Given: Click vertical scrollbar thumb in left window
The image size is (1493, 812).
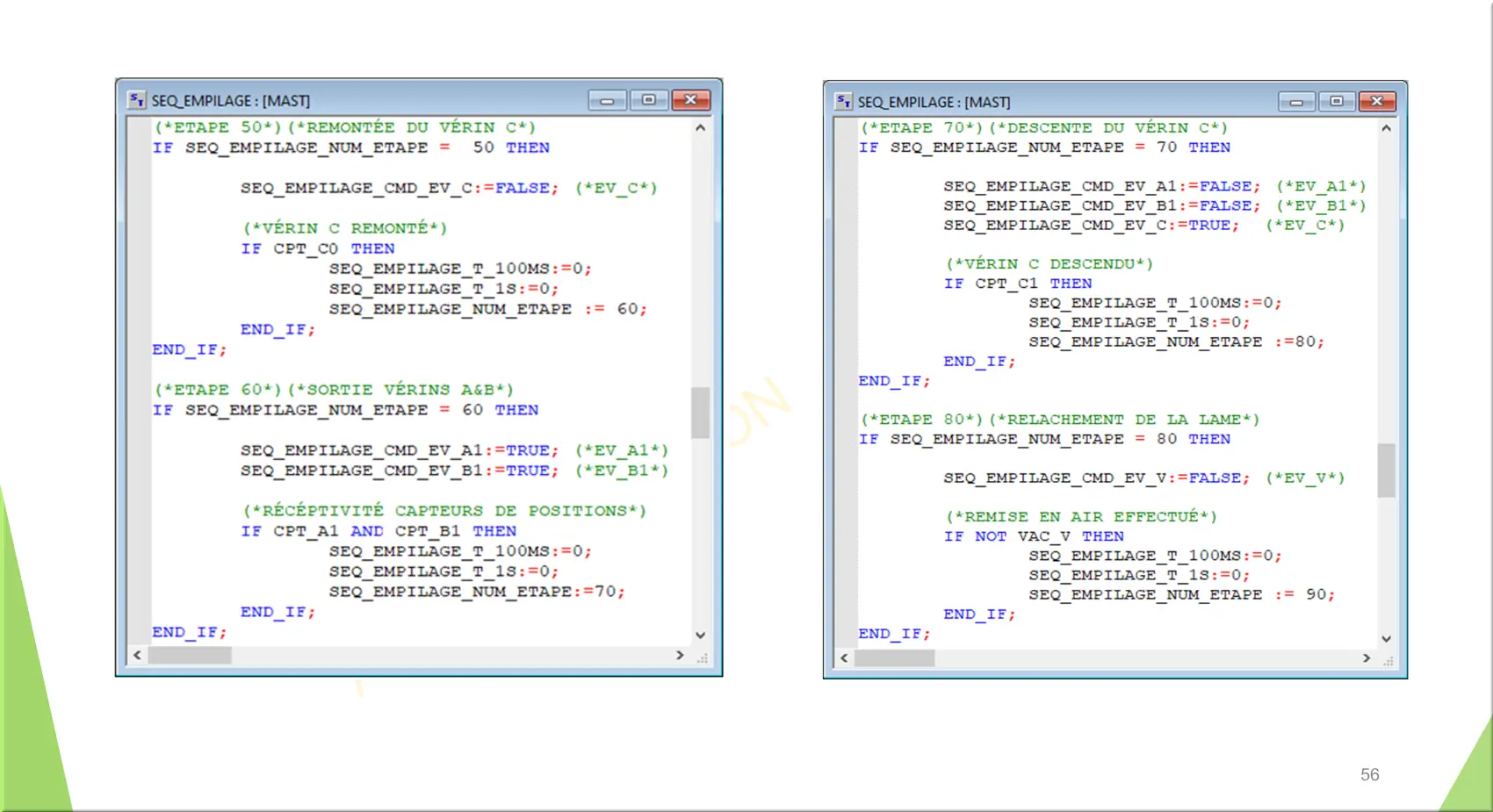Looking at the screenshot, I should tap(700, 413).
